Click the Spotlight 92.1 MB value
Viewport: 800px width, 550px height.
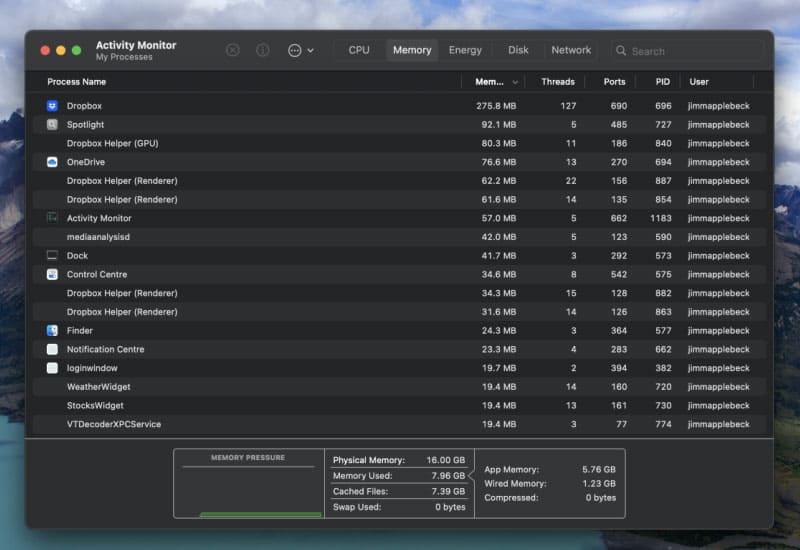498,124
